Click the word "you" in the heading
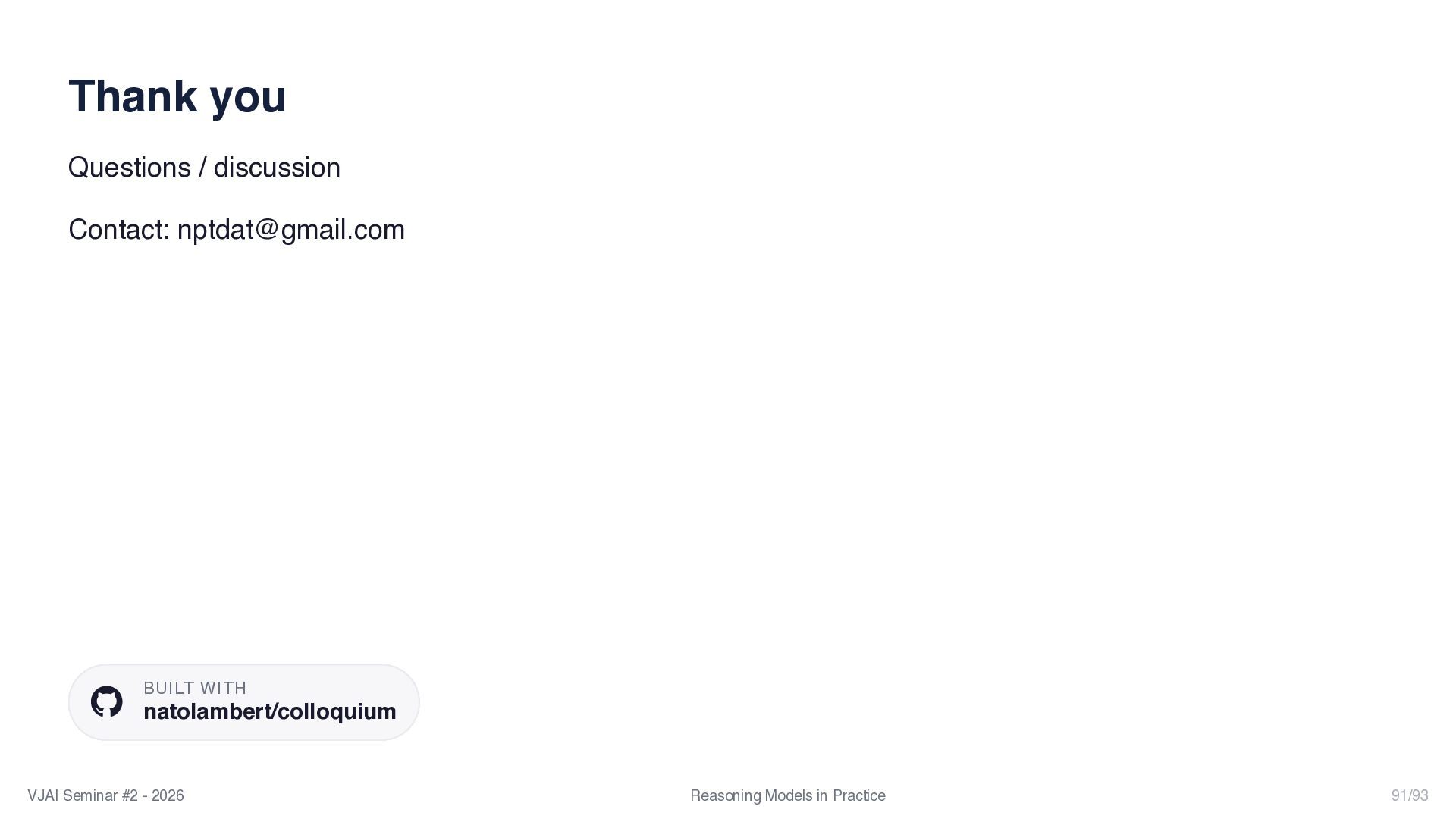The width and height of the screenshot is (1456, 819). [248, 99]
